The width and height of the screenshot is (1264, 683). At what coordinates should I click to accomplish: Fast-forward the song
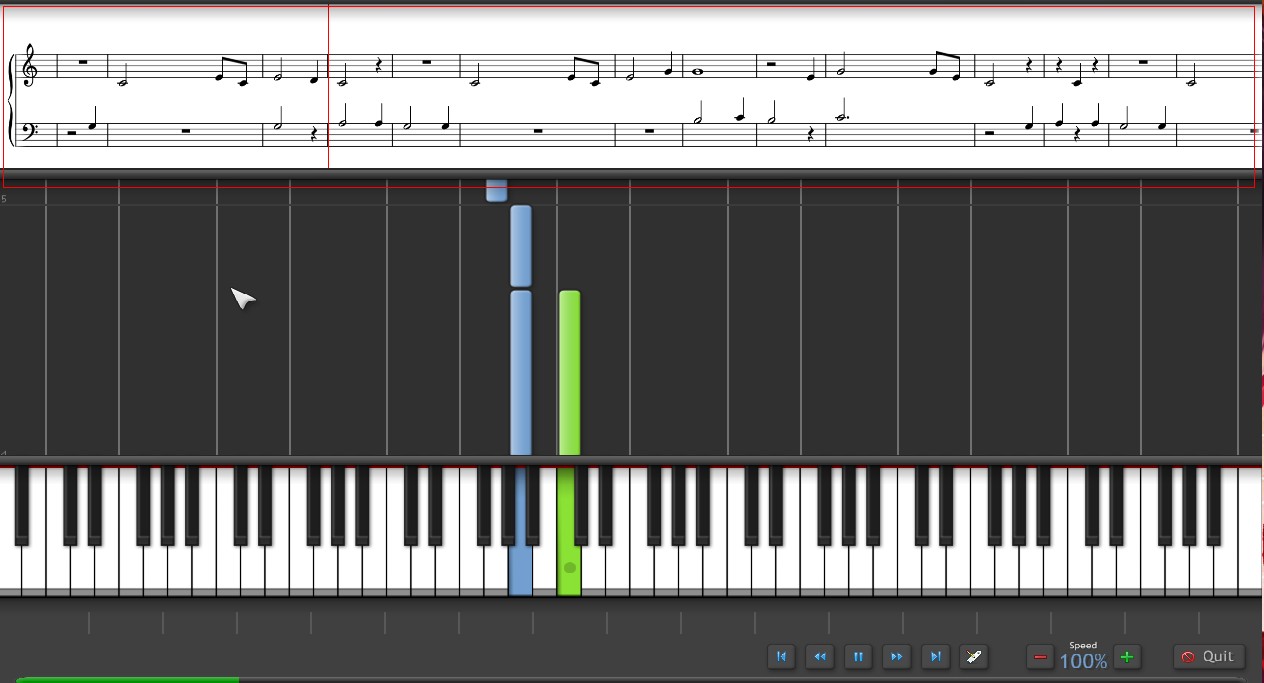pos(896,657)
